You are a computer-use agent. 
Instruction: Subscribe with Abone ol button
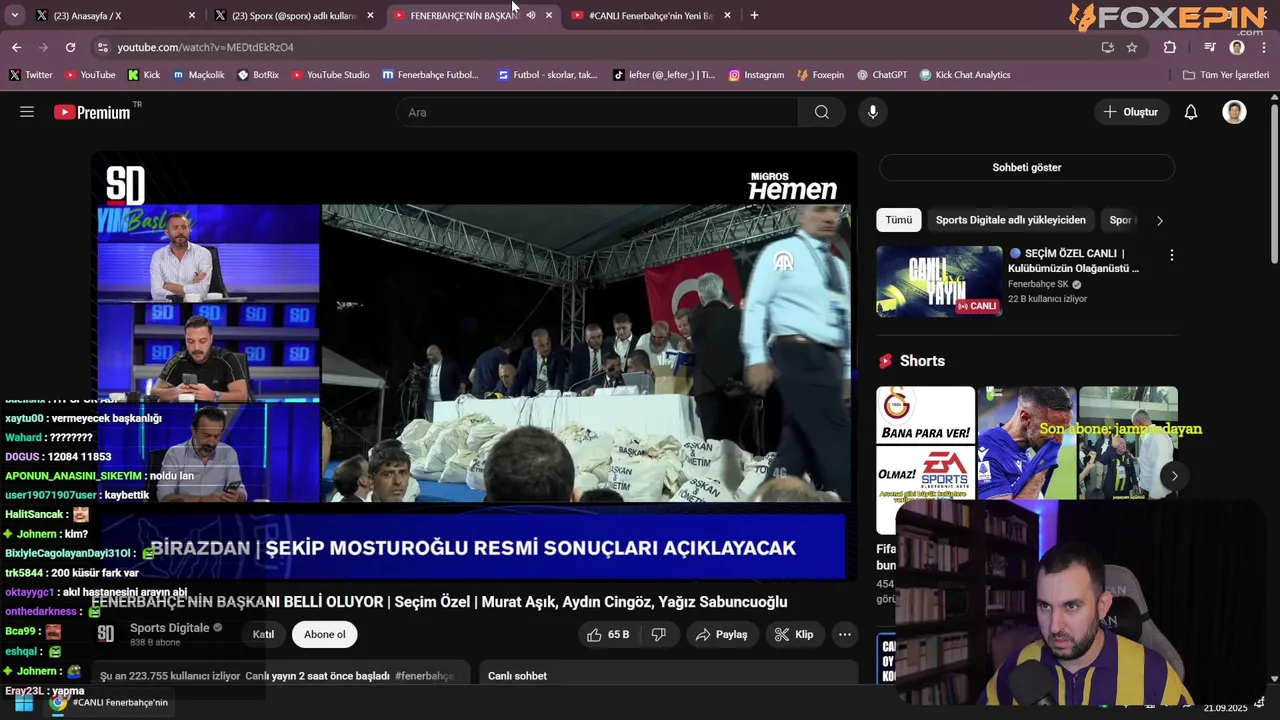(x=325, y=634)
